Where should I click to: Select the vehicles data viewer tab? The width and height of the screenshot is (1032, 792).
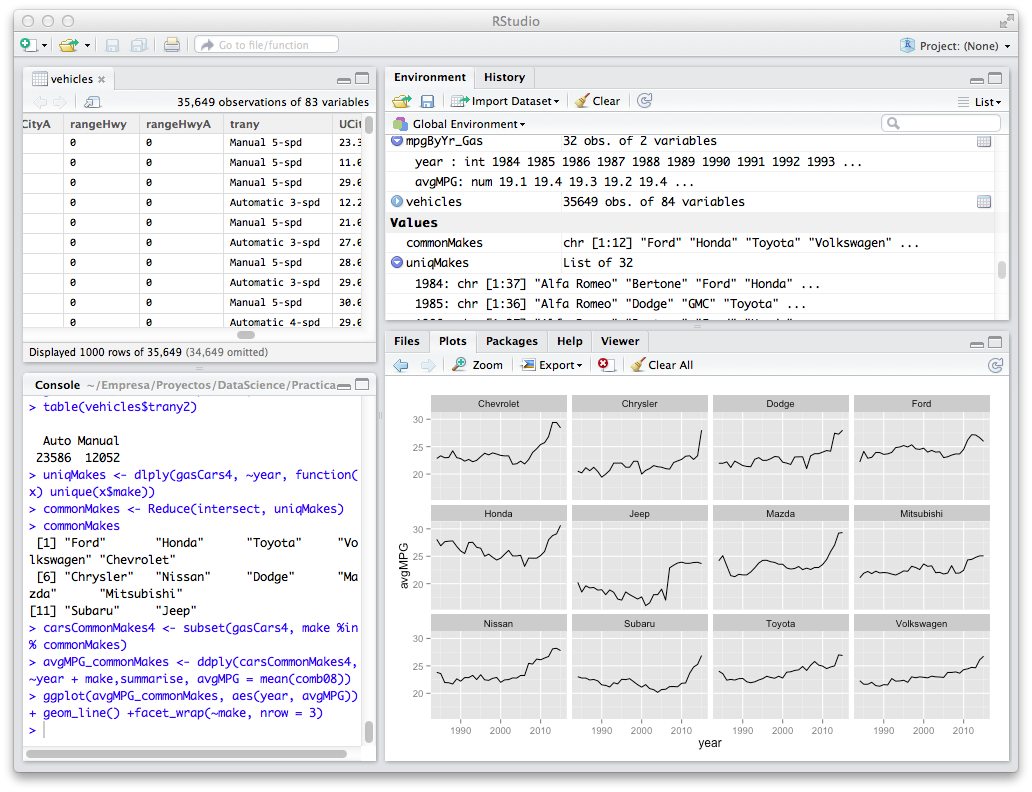pyautogui.click(x=72, y=79)
